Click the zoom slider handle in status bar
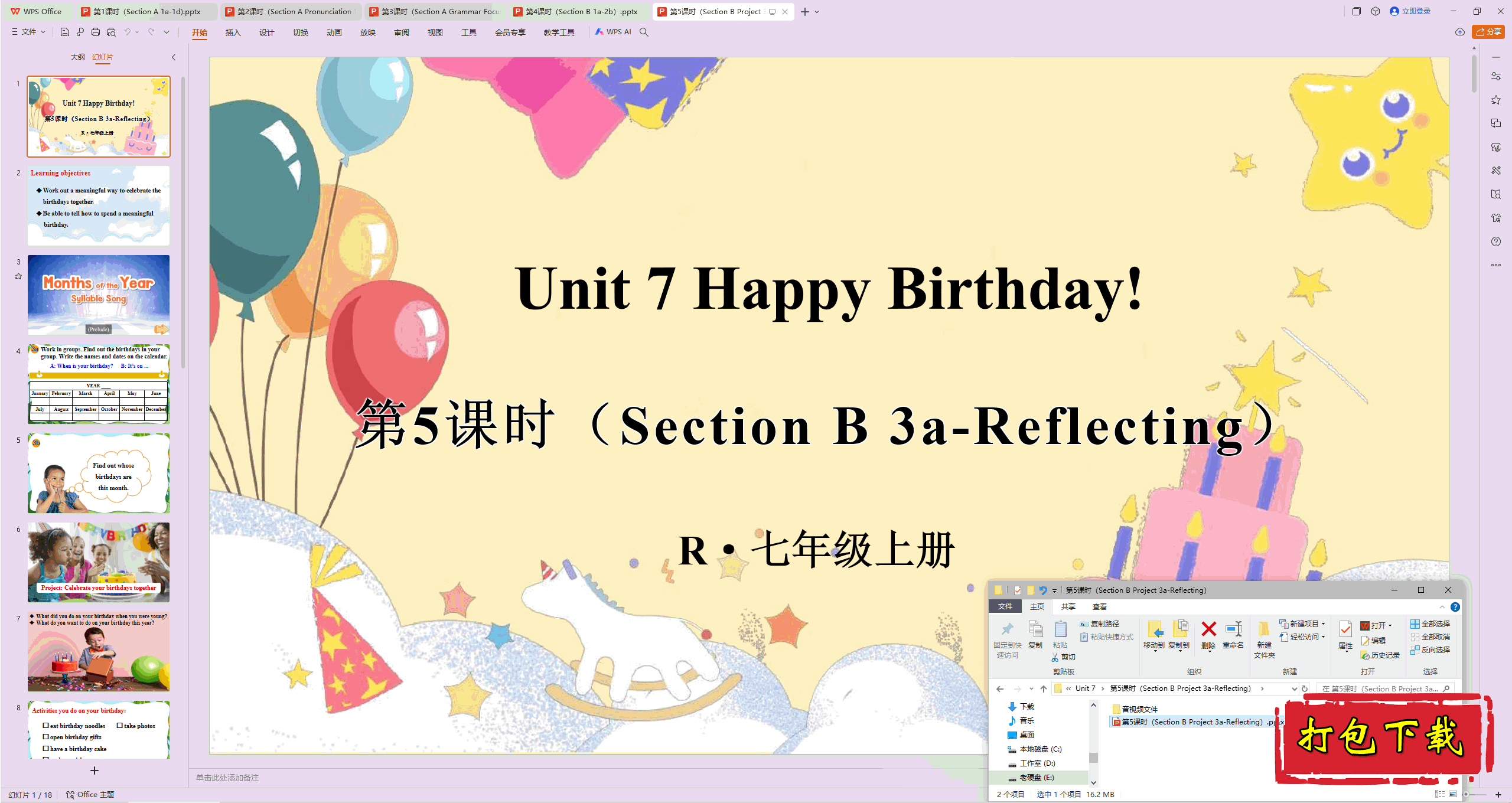Screen dimensions: 1512x803 click(1466, 794)
